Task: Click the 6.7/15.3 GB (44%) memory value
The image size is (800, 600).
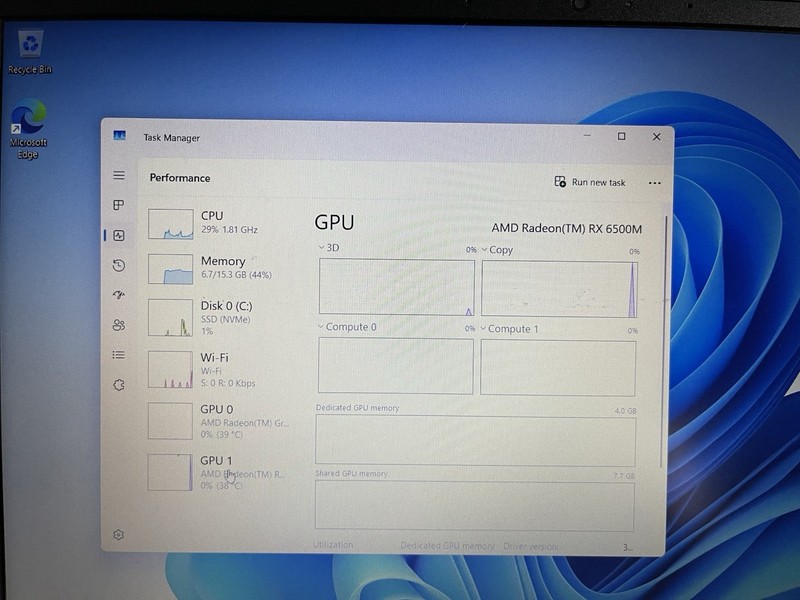Action: (236, 275)
